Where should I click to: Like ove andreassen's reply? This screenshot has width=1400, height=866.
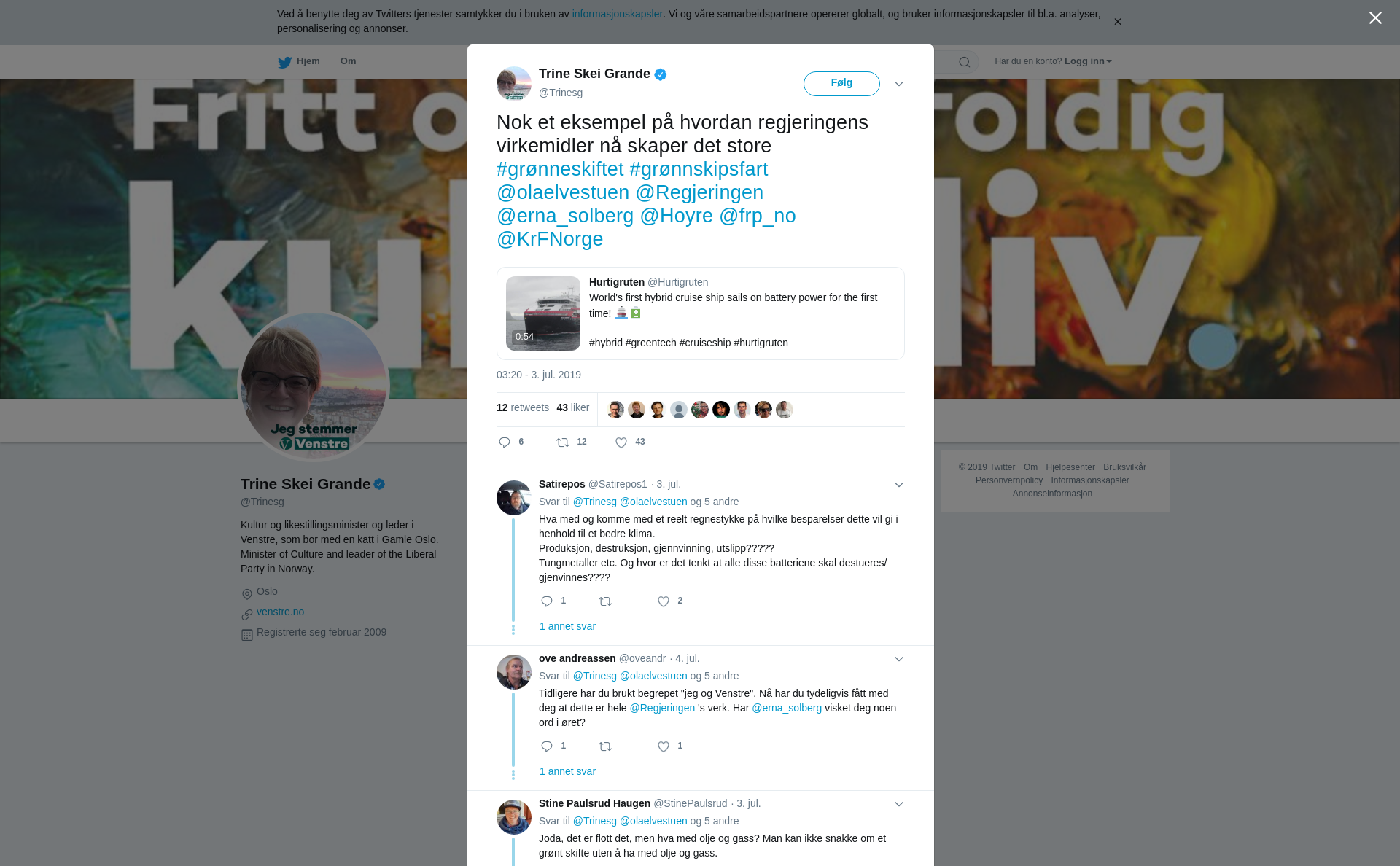[664, 746]
